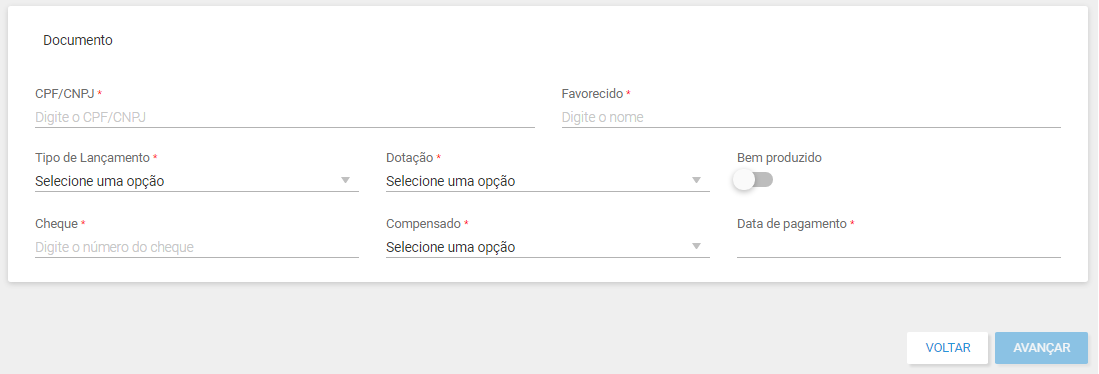This screenshot has width=1099, height=374.
Task: Click the Compensado dropdown arrow icon
Action: coord(696,247)
